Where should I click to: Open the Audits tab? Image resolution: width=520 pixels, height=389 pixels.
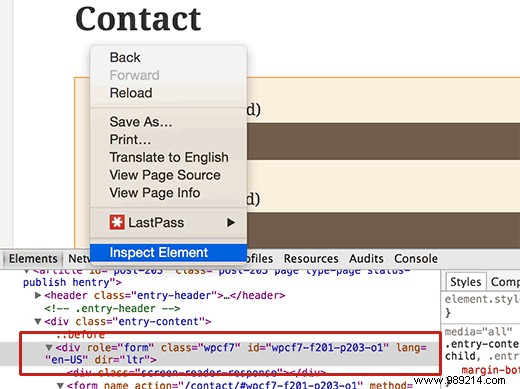366,259
